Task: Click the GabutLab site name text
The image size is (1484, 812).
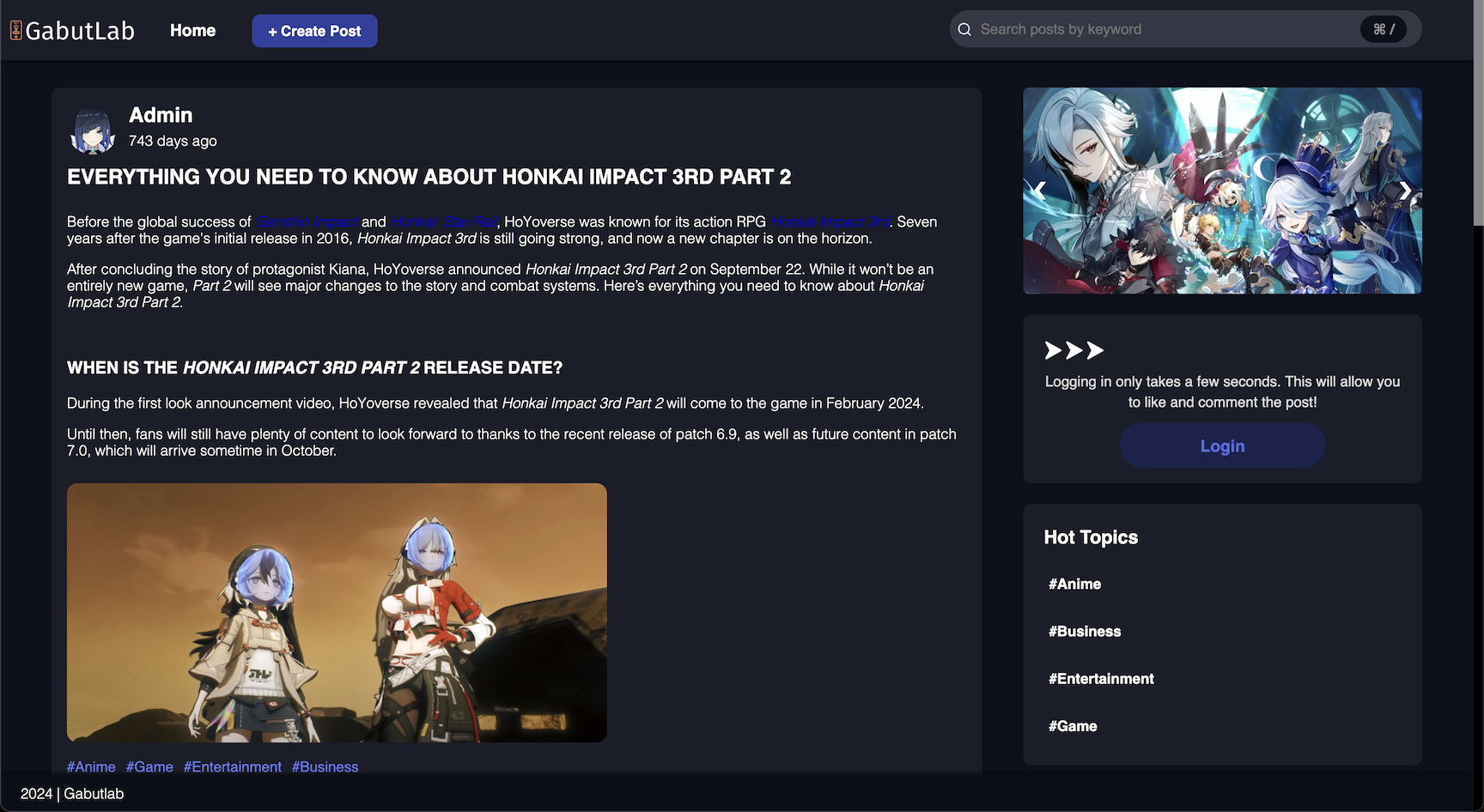Action: (80, 31)
